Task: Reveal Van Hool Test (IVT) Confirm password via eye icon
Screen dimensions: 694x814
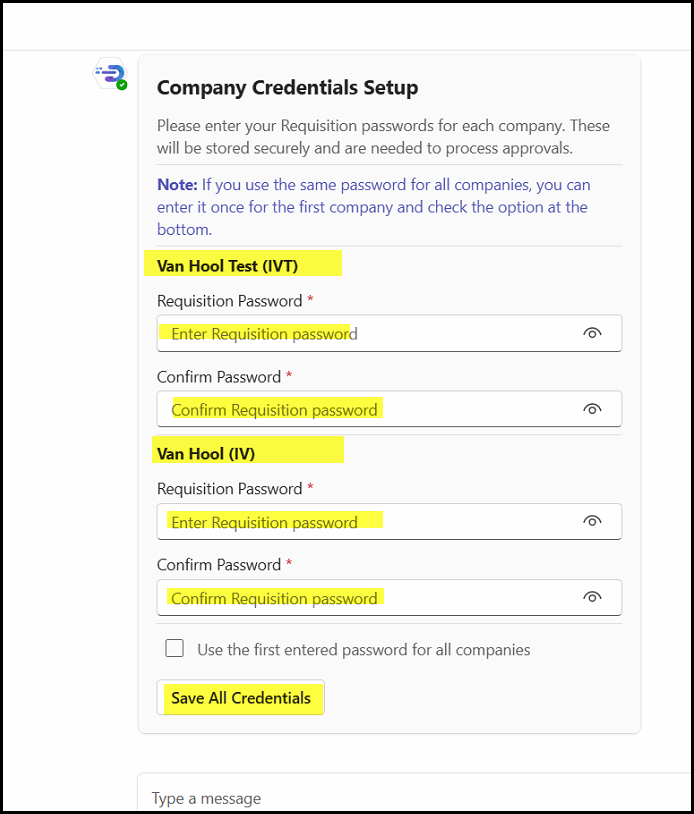Action: coord(592,409)
